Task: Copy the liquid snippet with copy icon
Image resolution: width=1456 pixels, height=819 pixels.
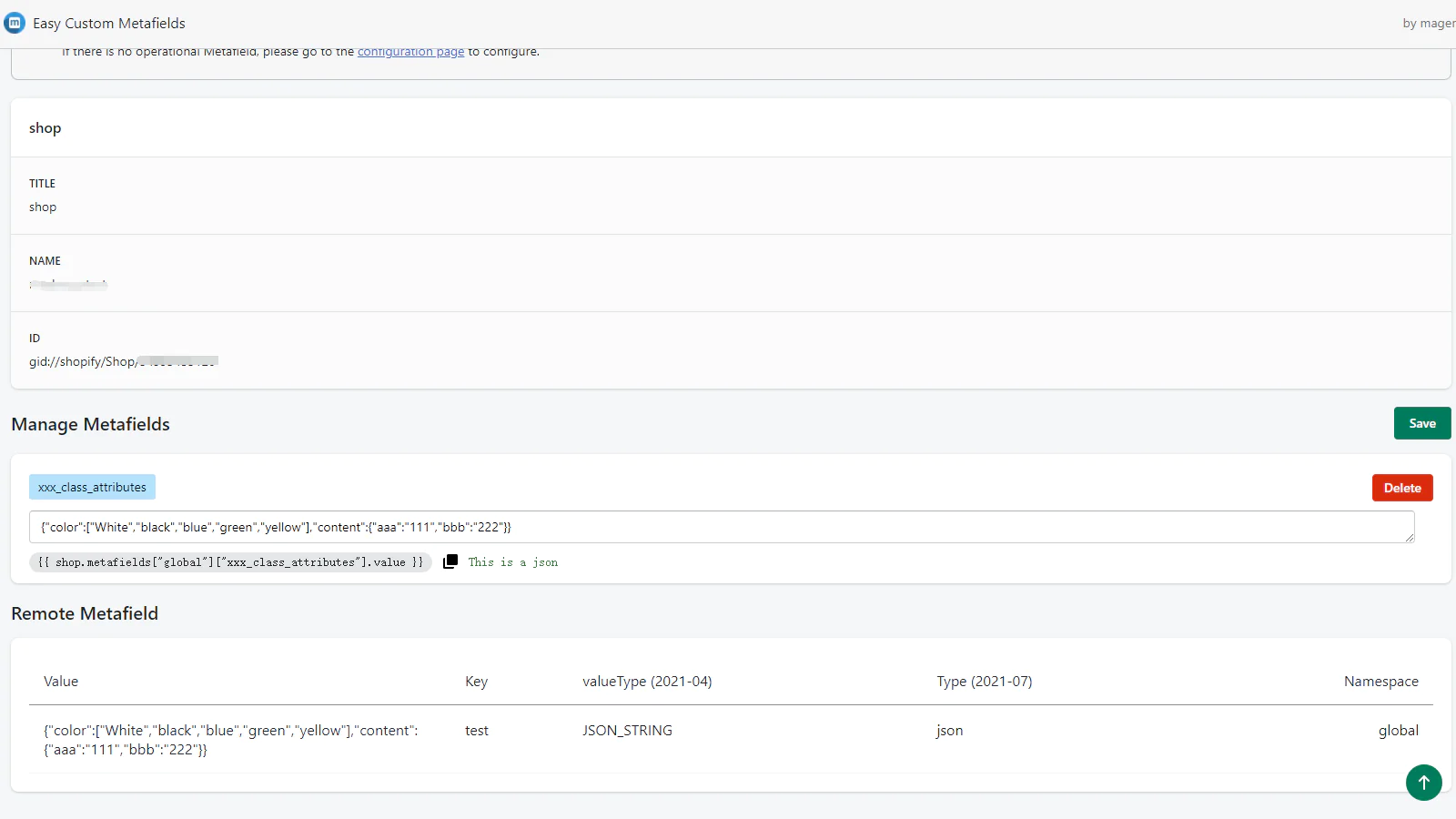Action: (450, 561)
